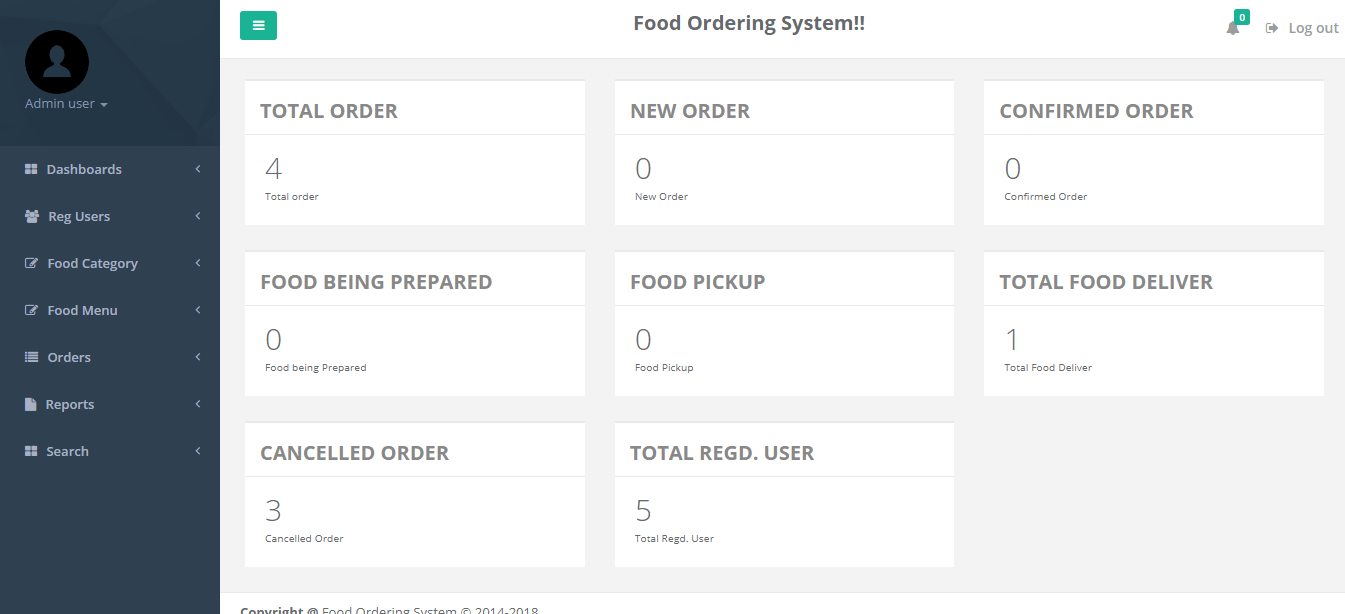Click the Log out link
1345x614 pixels.
[x=1313, y=28]
